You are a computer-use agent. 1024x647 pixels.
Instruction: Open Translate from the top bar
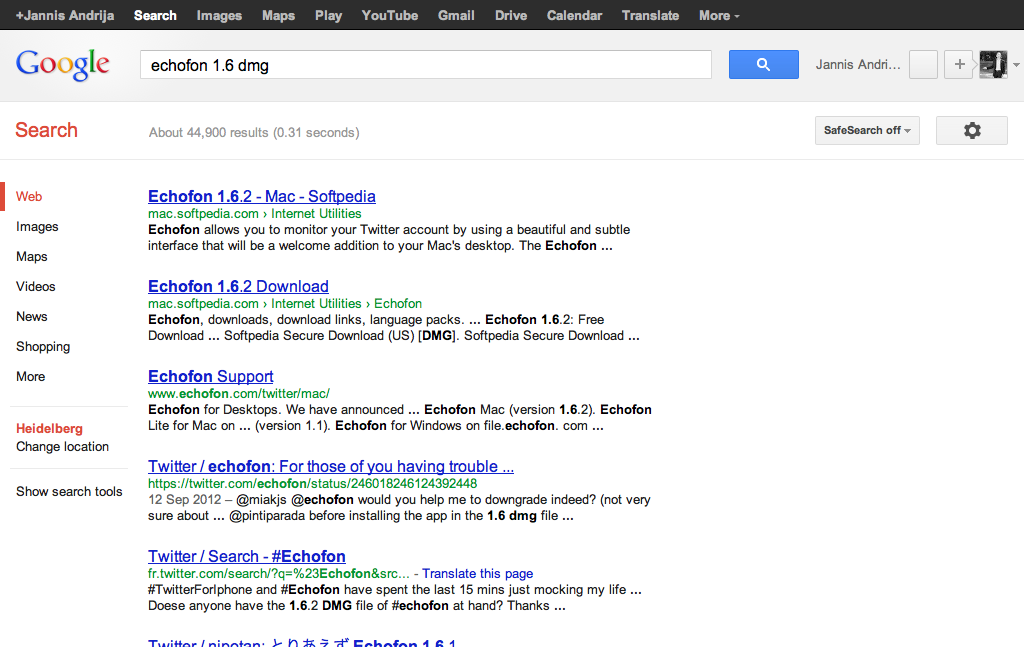click(650, 16)
